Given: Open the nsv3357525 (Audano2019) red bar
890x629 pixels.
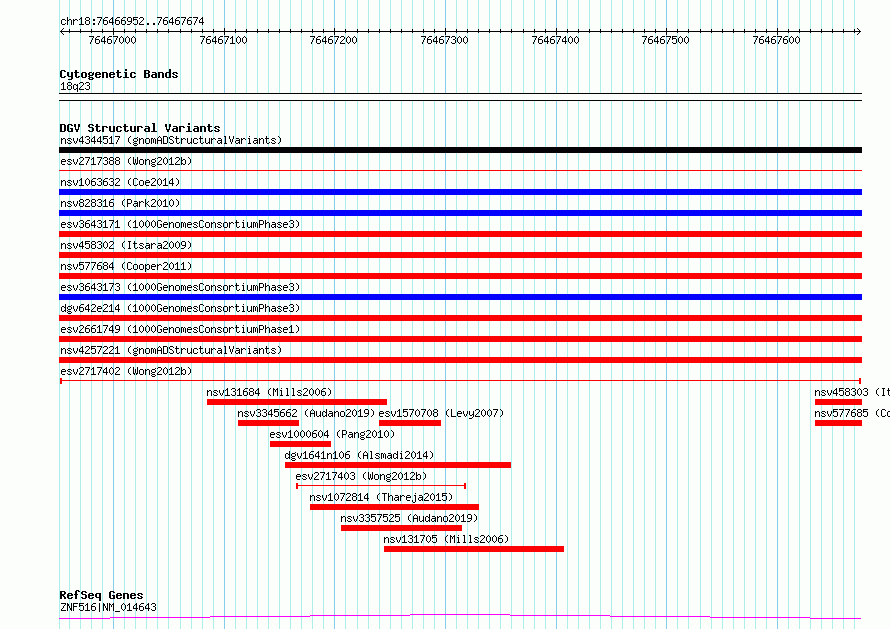Looking at the screenshot, I should click(x=401, y=528).
